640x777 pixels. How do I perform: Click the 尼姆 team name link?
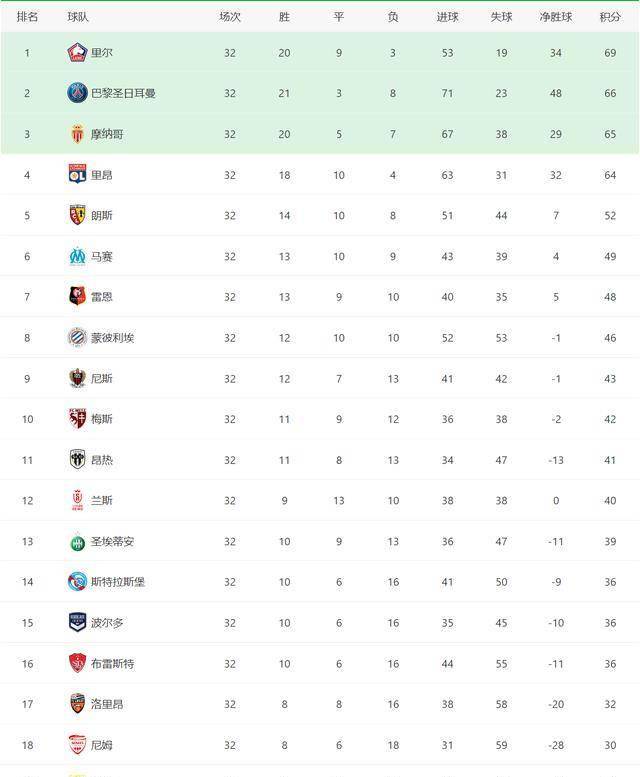(101, 745)
